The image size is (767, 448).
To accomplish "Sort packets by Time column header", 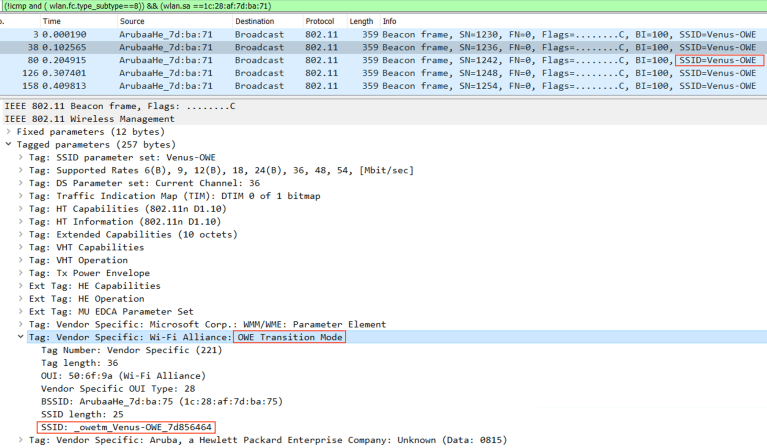I will pyautogui.click(x=52, y=21).
